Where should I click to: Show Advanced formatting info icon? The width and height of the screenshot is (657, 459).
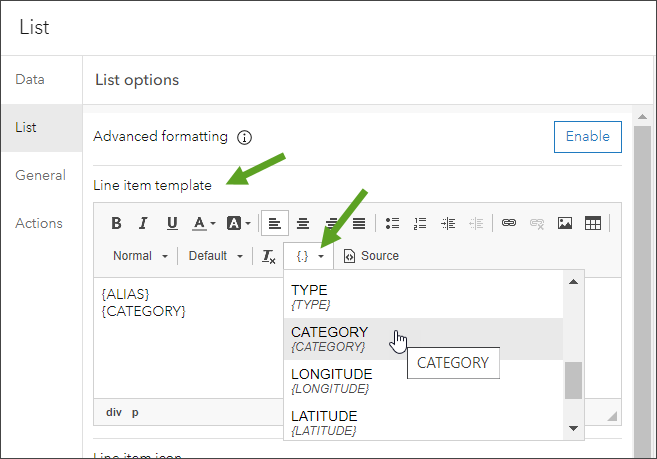coord(244,137)
